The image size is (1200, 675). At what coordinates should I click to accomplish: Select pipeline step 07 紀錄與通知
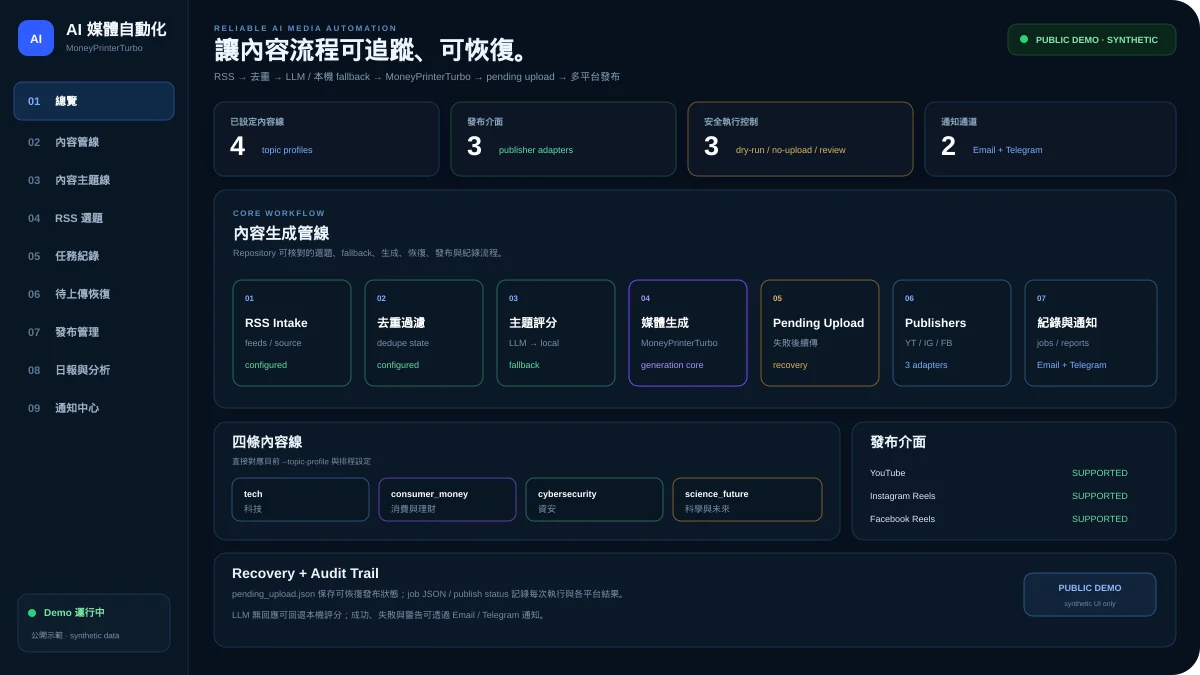[1091, 333]
